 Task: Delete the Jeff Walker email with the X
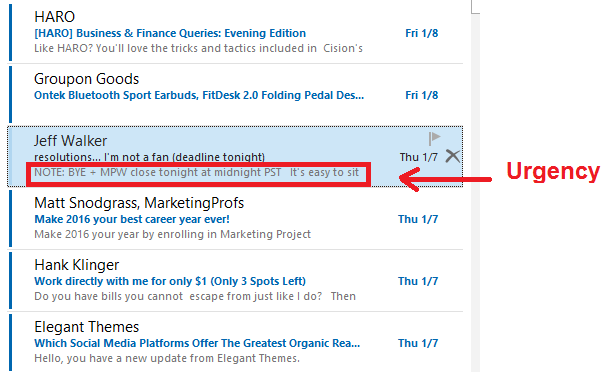coord(453,156)
